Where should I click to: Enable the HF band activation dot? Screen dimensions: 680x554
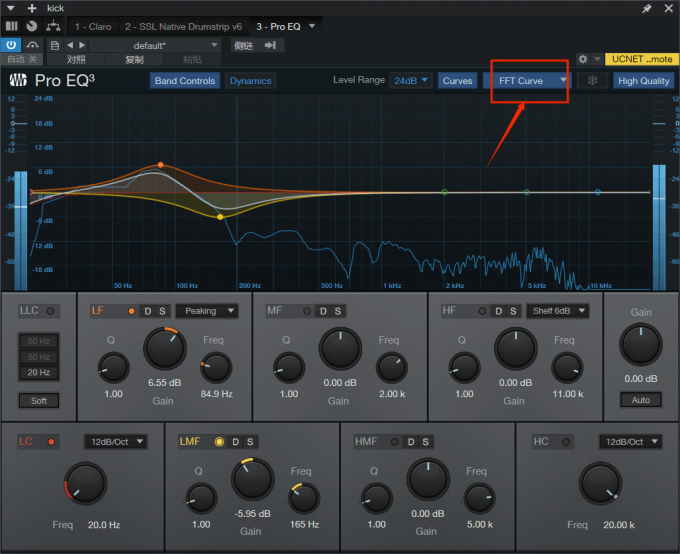point(482,311)
